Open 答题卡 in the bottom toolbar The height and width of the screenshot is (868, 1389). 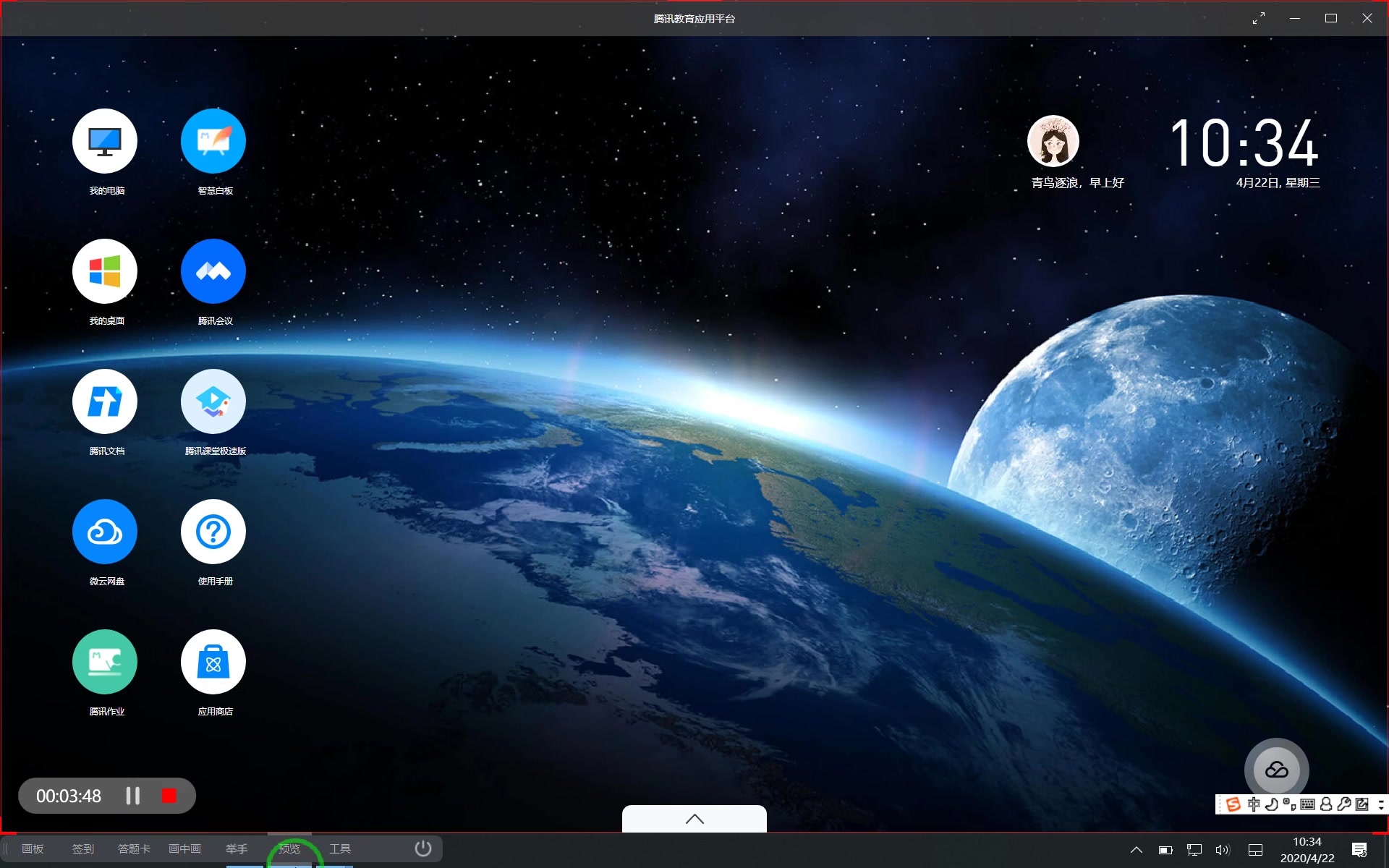click(134, 848)
